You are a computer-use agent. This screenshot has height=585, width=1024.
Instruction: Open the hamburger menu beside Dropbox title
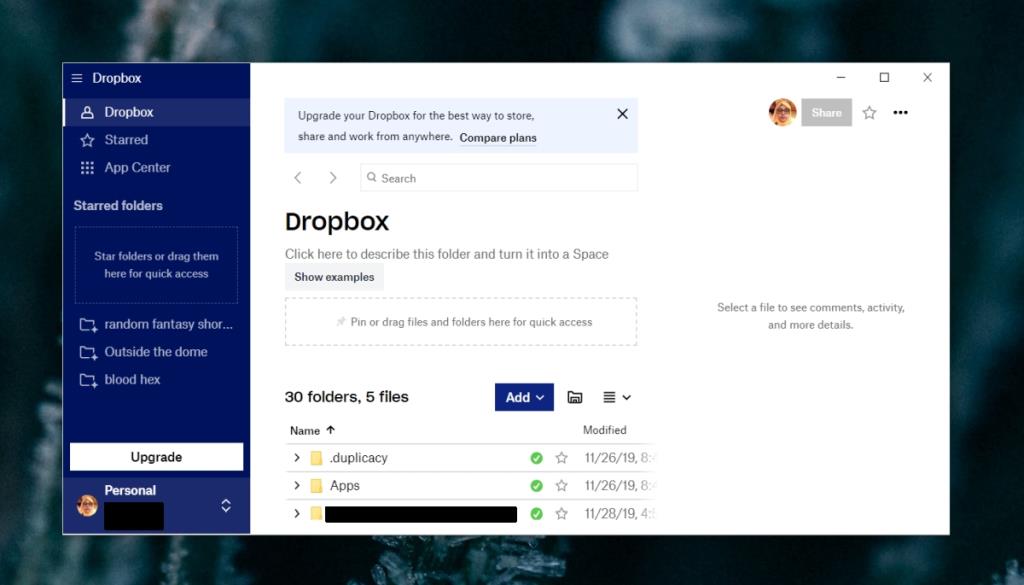77,78
